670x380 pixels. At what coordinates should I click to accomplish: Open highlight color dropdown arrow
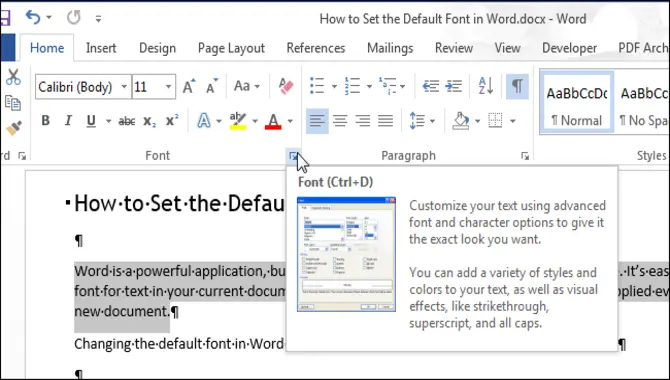pyautogui.click(x=255, y=121)
